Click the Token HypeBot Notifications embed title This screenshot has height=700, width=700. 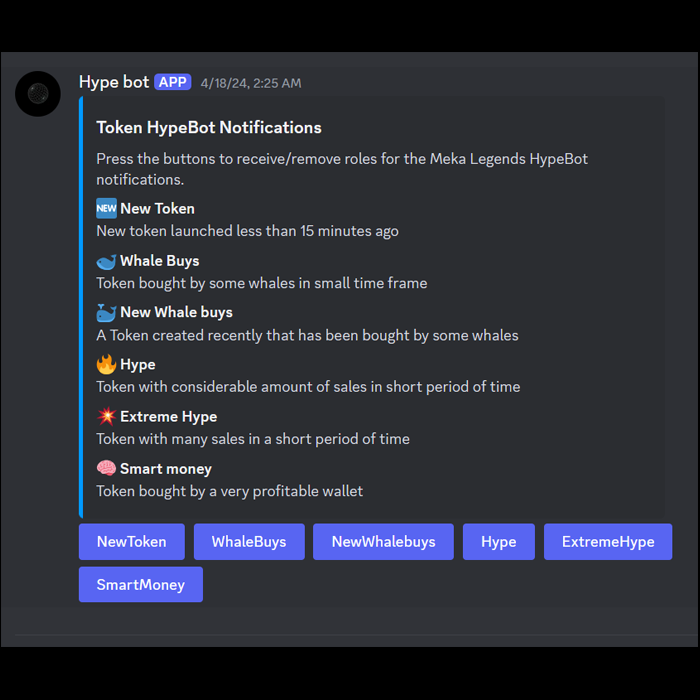click(x=209, y=128)
